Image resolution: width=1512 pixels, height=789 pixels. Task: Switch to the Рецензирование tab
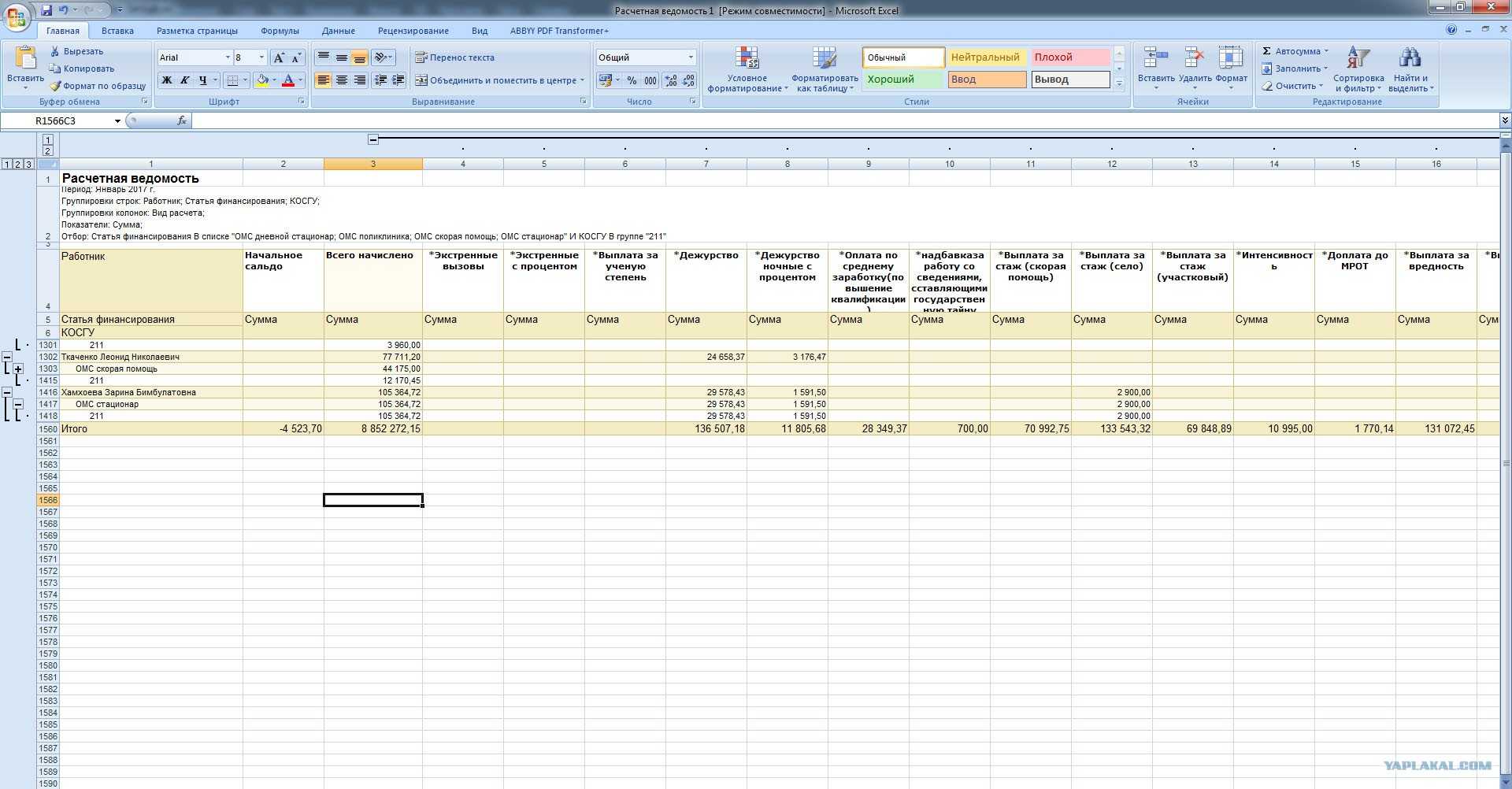pyautogui.click(x=413, y=31)
